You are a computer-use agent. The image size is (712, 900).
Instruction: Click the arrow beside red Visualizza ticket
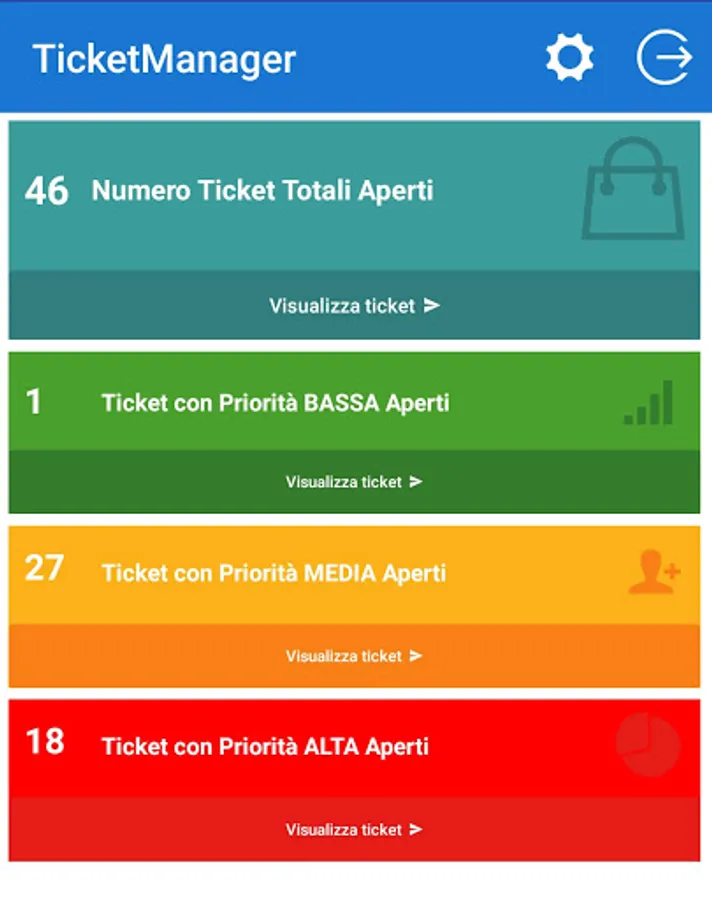tap(416, 829)
